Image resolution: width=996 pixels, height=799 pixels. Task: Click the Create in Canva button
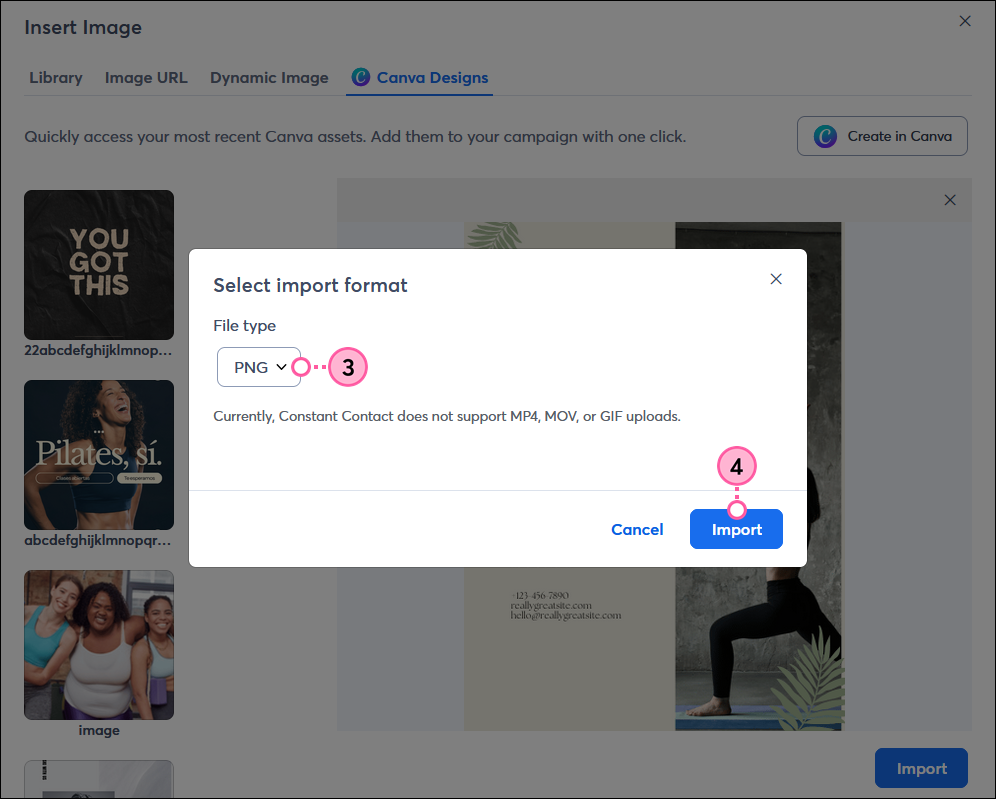point(882,136)
